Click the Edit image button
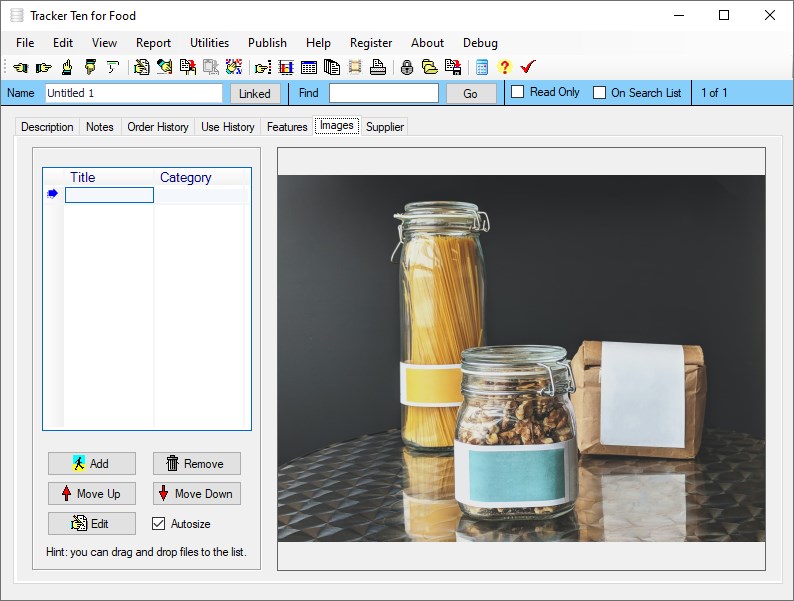 click(x=92, y=524)
